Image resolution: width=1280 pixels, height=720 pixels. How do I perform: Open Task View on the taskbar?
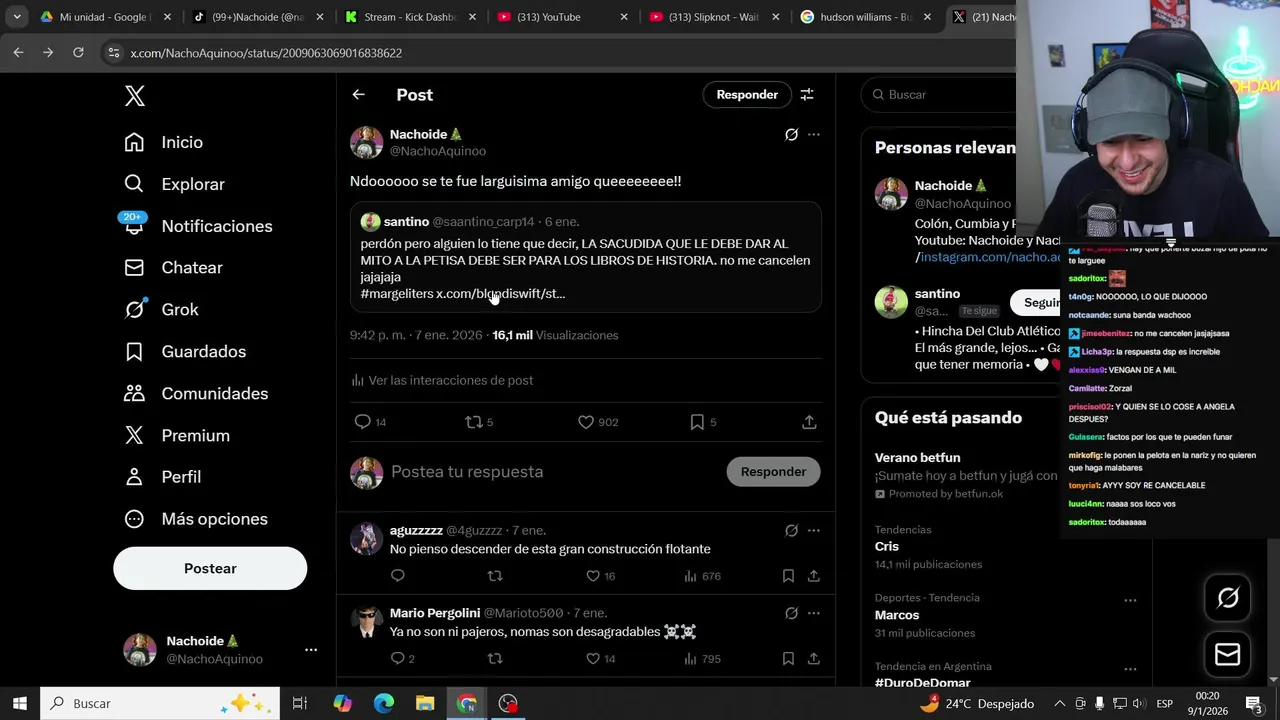[x=299, y=703]
